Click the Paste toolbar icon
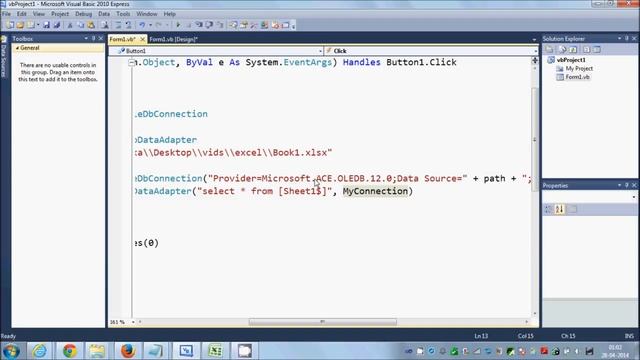Image resolution: width=640 pixels, height=360 pixels. [91, 25]
